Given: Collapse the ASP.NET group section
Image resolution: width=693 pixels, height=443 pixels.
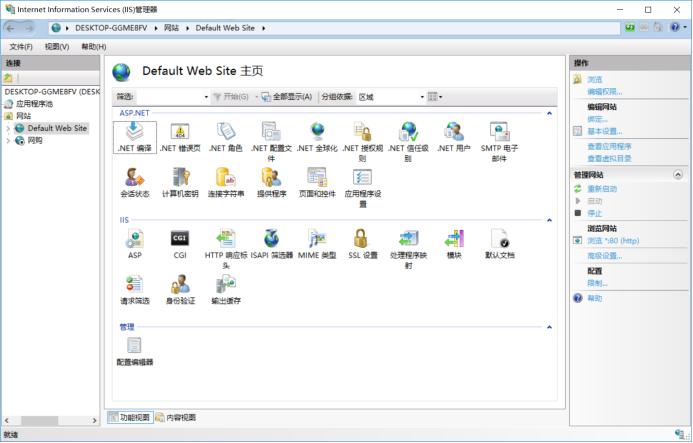Looking at the screenshot, I should tap(549, 114).
